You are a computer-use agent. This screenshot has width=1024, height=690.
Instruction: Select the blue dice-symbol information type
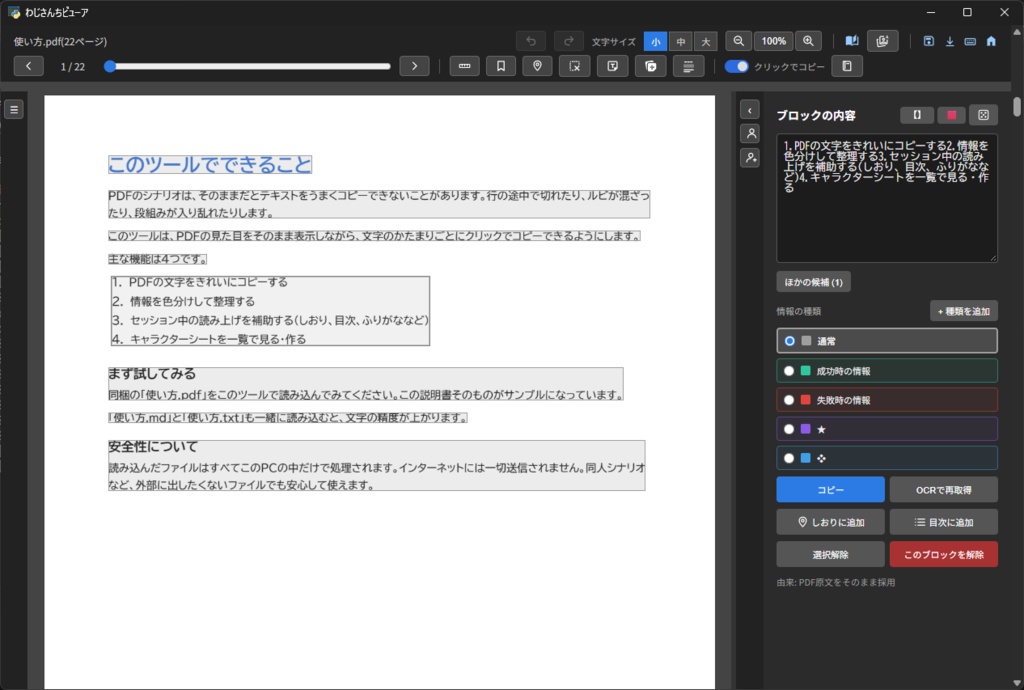tap(887, 458)
